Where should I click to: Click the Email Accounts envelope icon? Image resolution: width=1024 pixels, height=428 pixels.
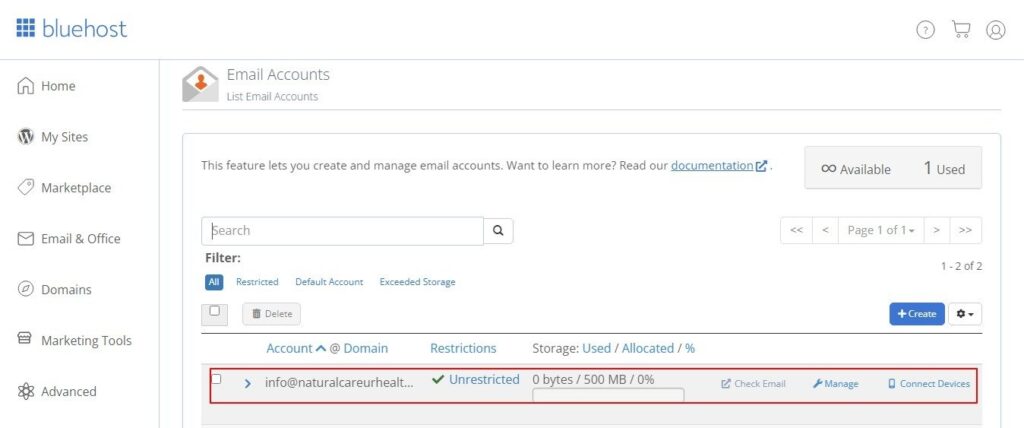(200, 84)
